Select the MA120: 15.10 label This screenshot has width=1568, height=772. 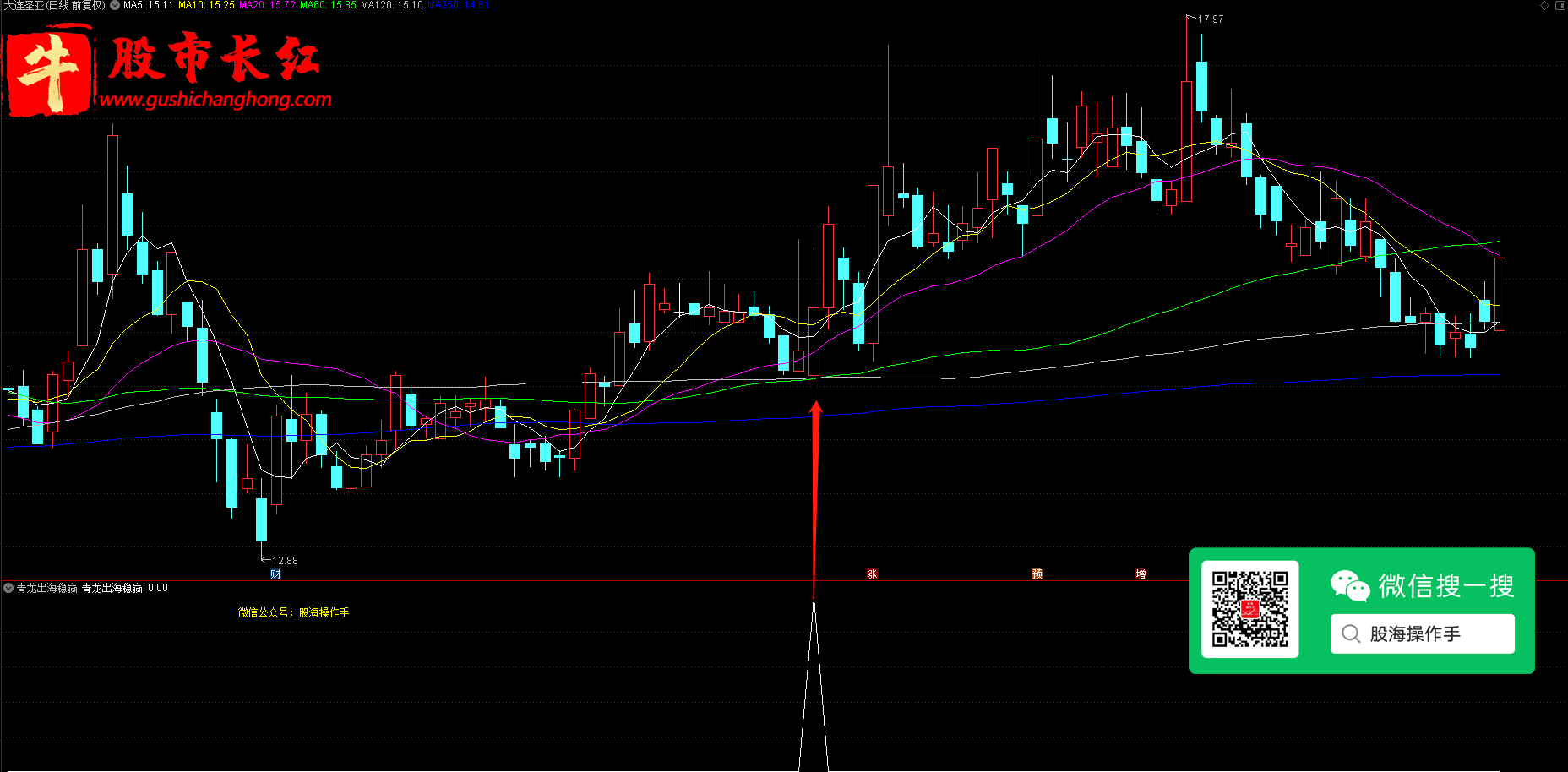click(392, 5)
